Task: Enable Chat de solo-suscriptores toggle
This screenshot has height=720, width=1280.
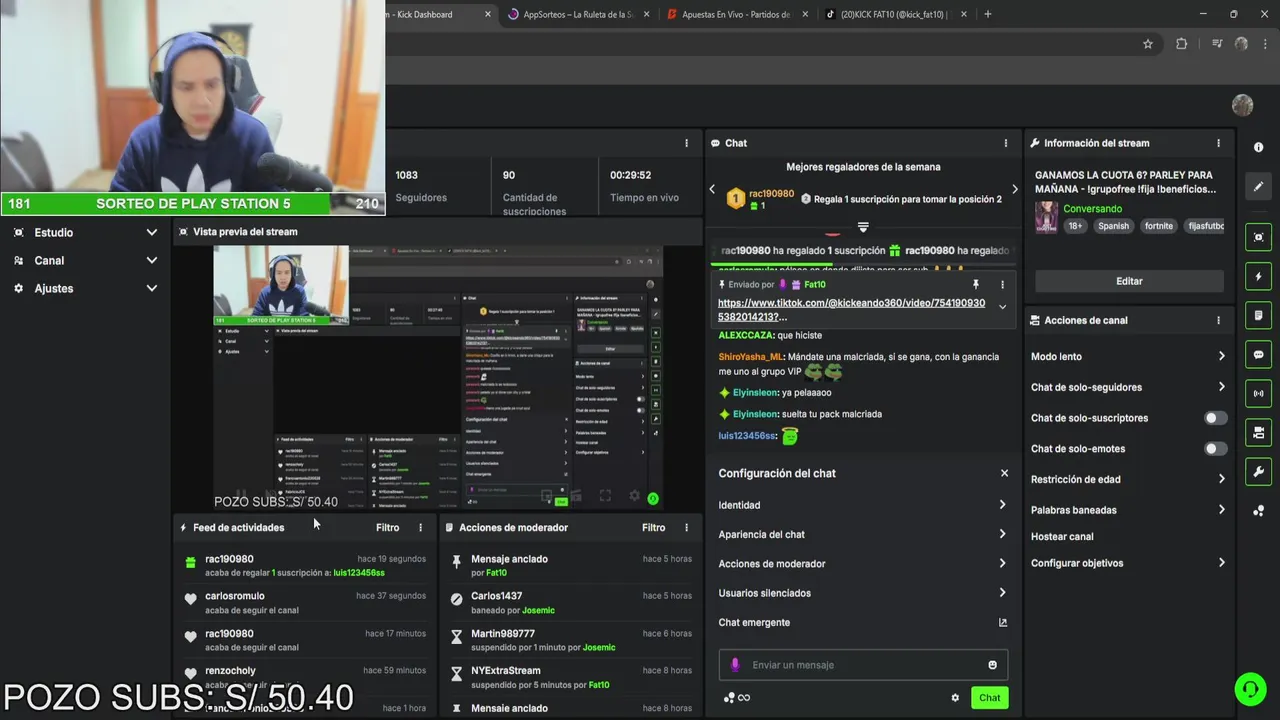Action: pos(1214,418)
